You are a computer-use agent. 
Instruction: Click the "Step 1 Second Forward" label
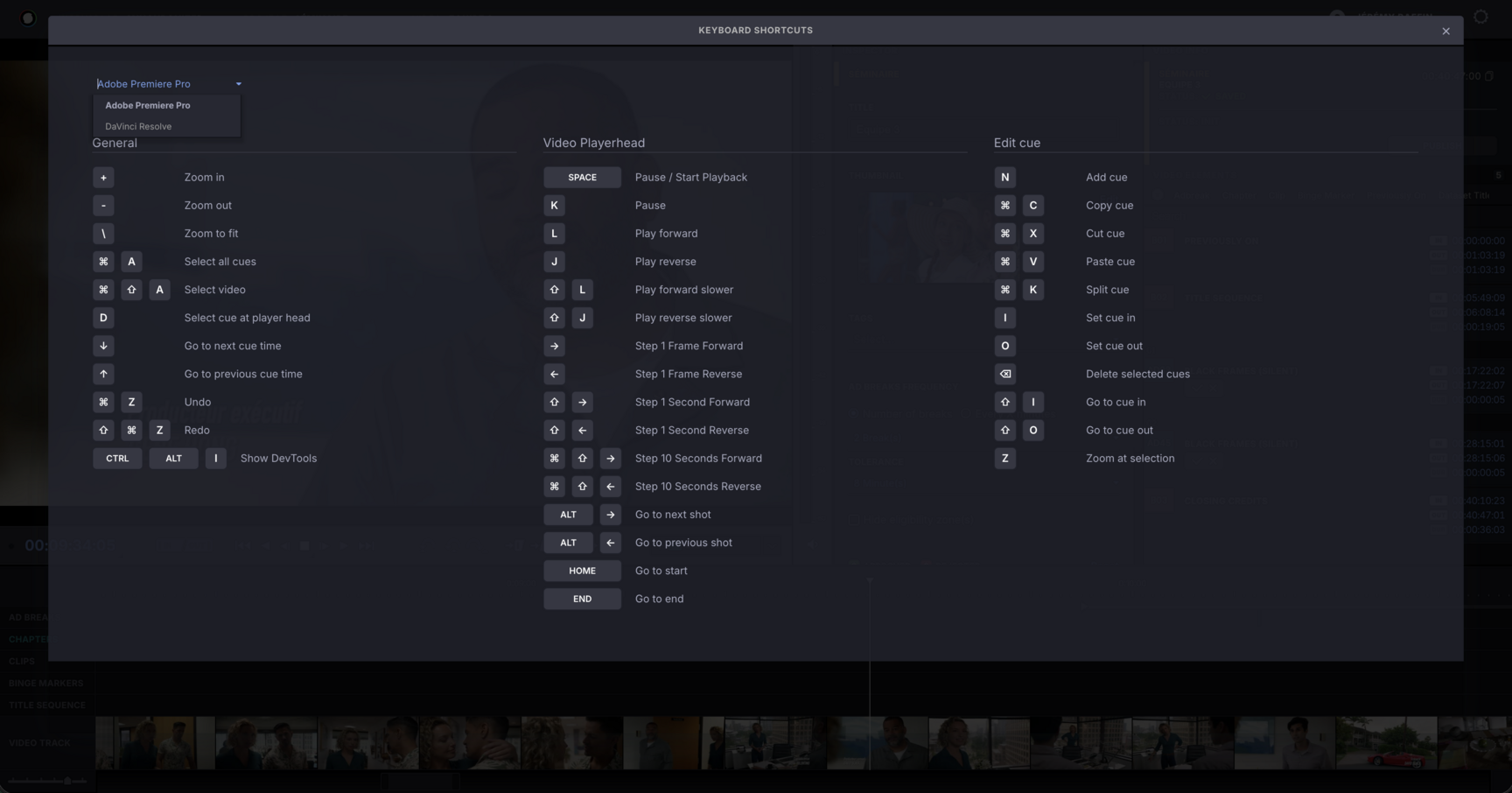692,402
